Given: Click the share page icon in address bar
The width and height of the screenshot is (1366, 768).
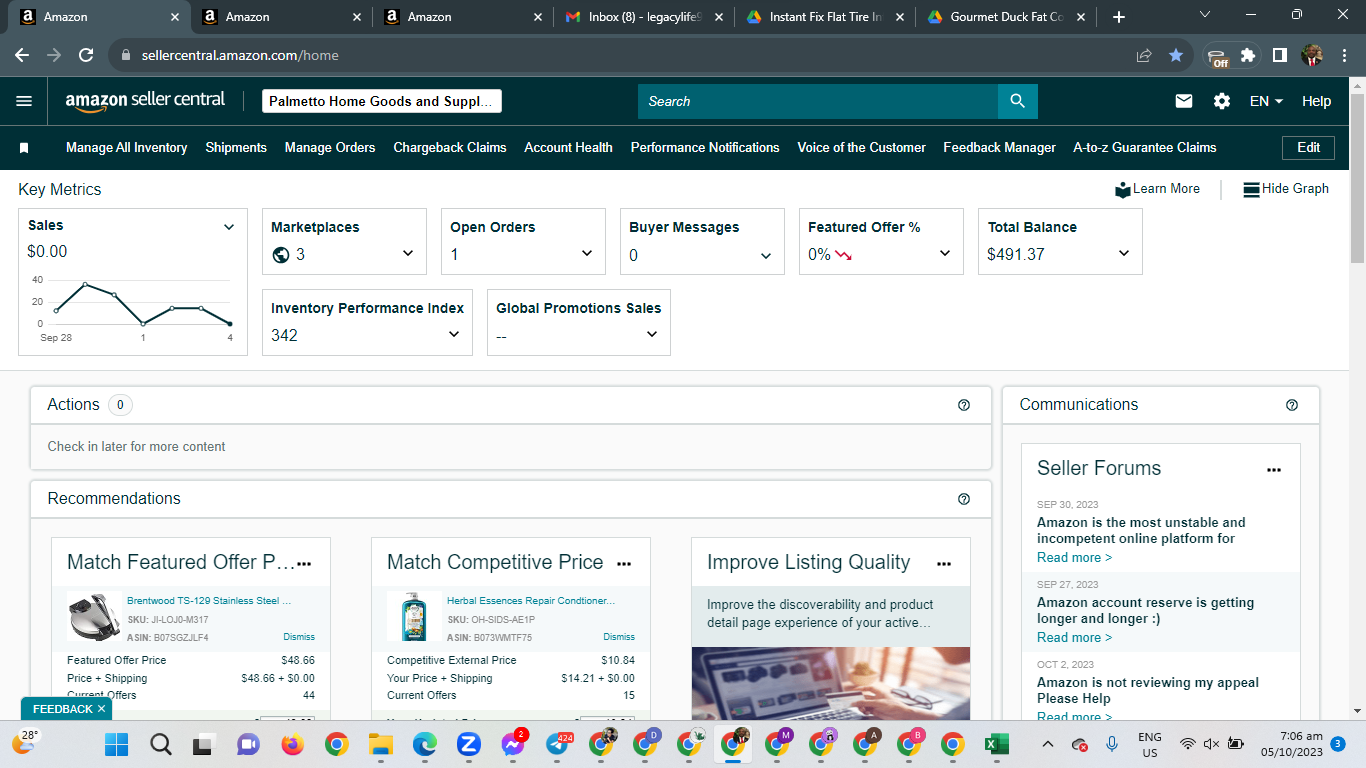Looking at the screenshot, I should tap(1144, 55).
